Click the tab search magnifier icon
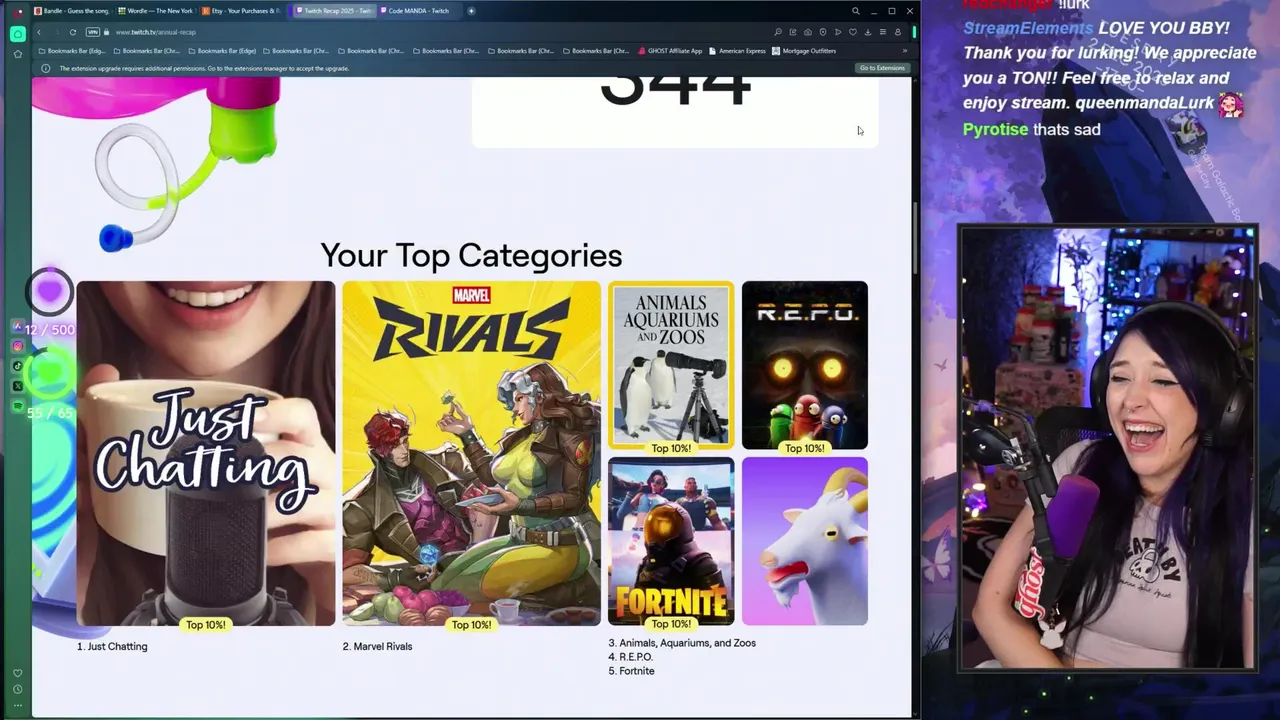1280x720 pixels. [x=855, y=11]
